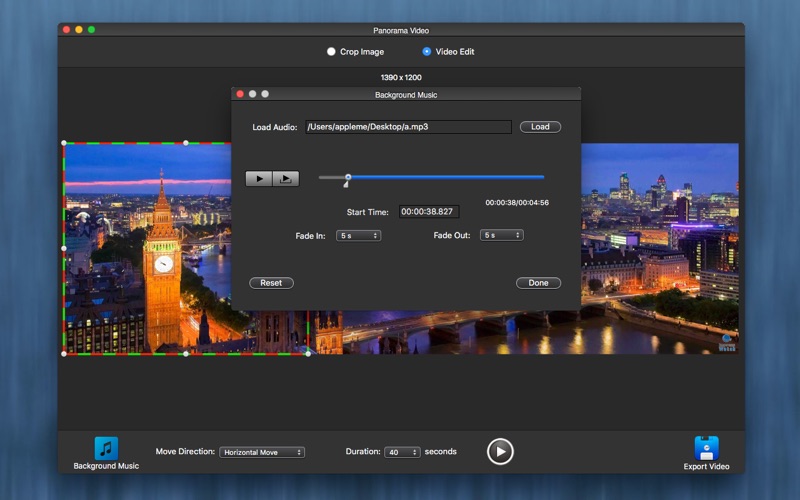Open the Duration seconds dropdown
Image resolution: width=800 pixels, height=500 pixels.
pyautogui.click(x=402, y=452)
